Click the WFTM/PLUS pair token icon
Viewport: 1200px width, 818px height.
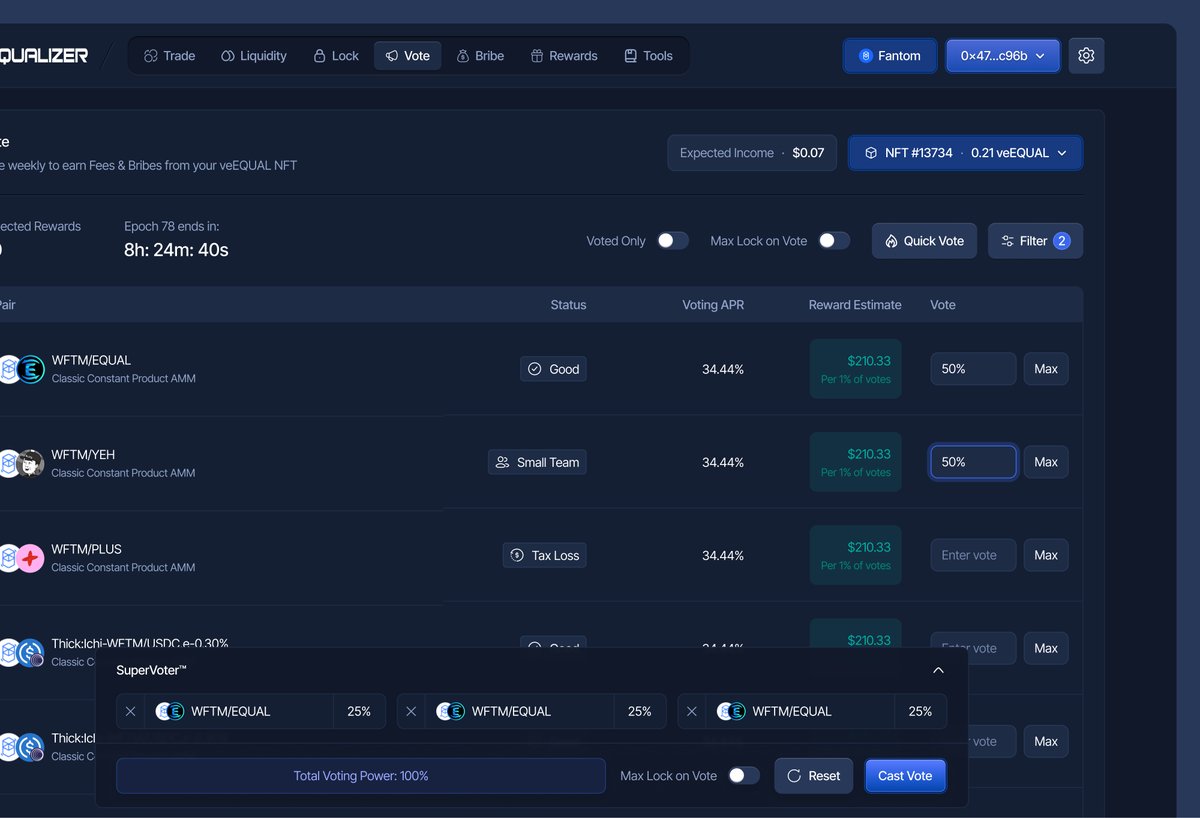pyautogui.click(x=20, y=558)
